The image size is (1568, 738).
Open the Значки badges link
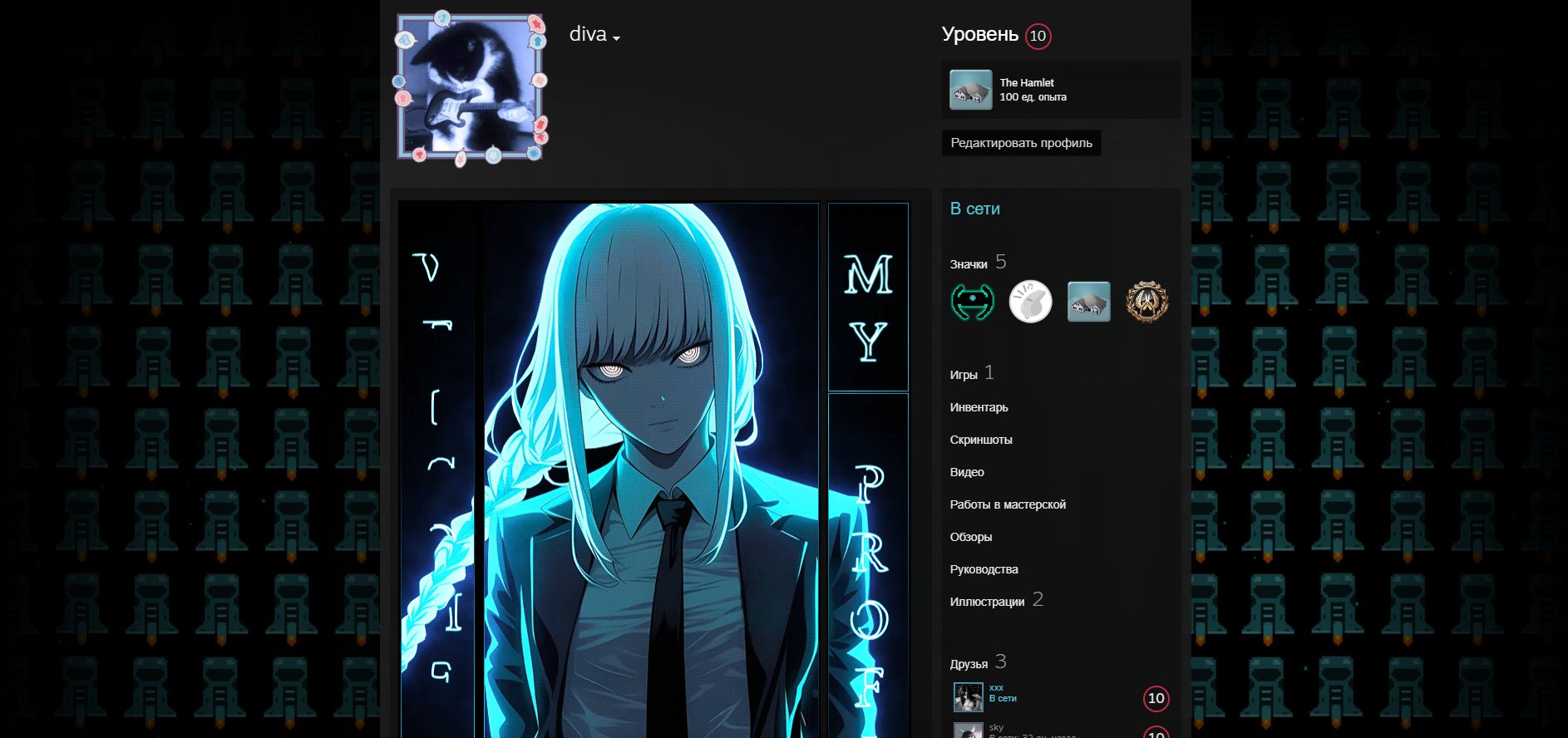(x=969, y=264)
